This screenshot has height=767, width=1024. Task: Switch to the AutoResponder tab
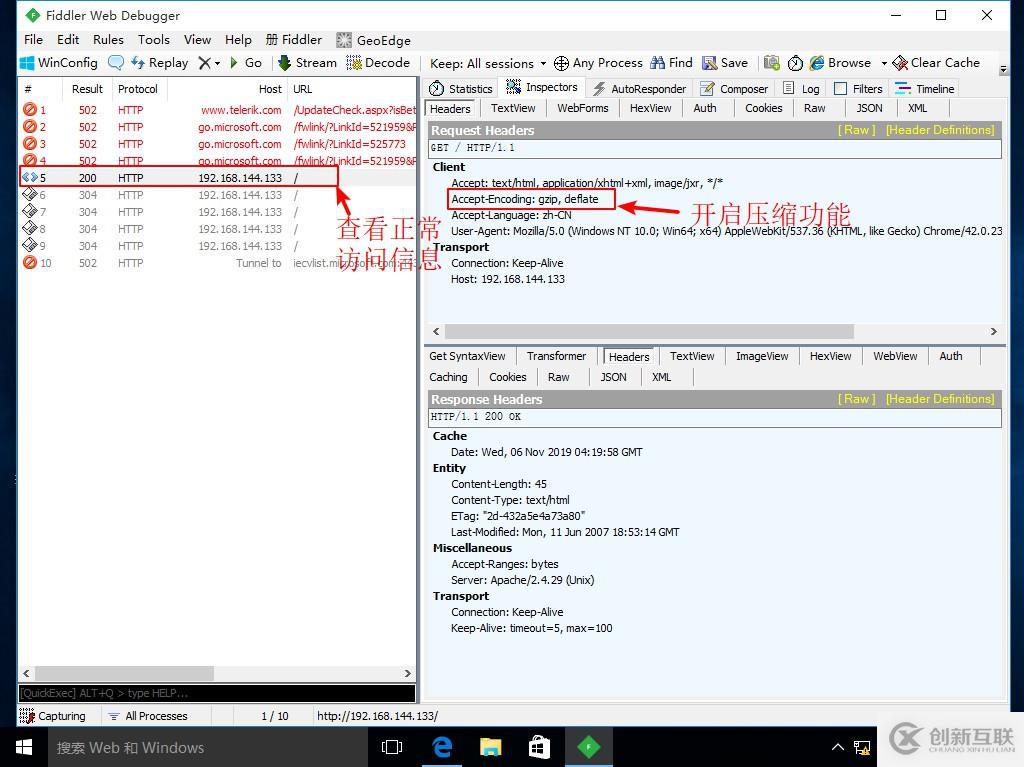640,88
